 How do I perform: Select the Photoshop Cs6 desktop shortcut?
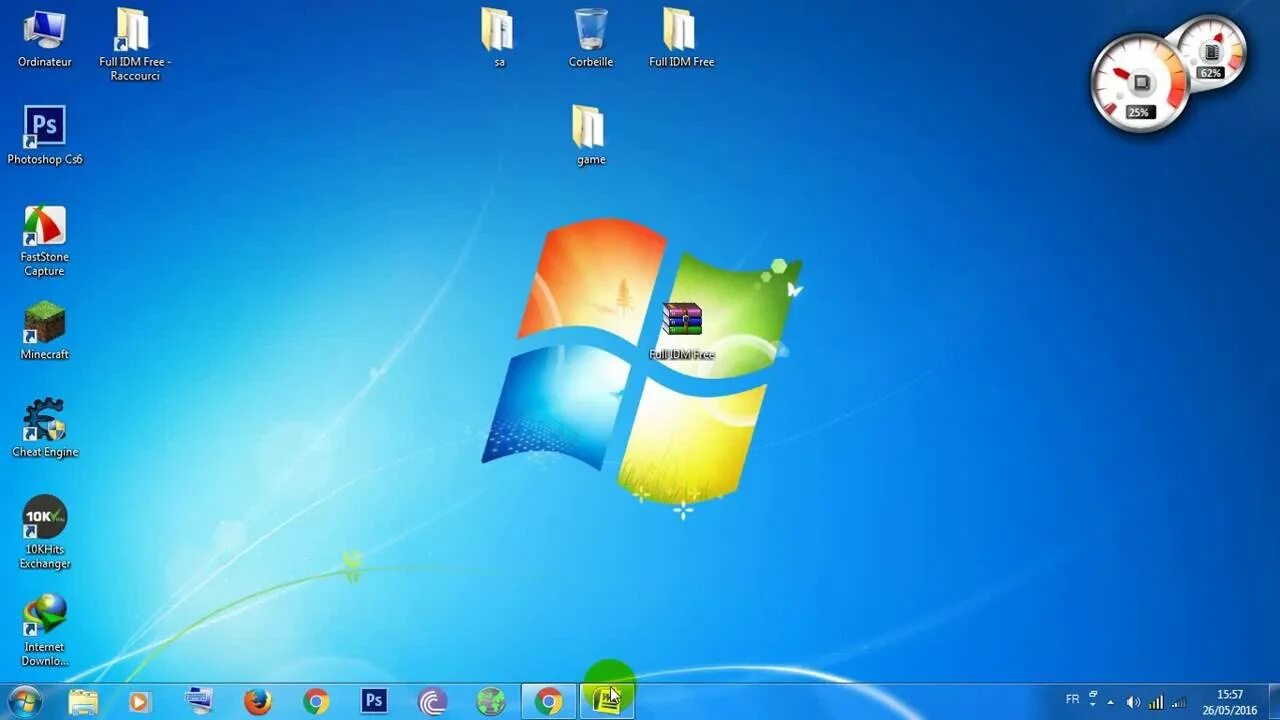click(45, 135)
